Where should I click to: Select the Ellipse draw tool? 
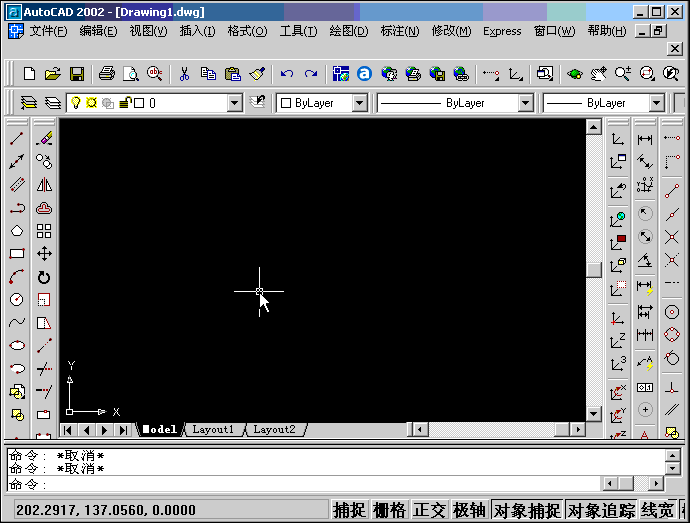(x=17, y=345)
